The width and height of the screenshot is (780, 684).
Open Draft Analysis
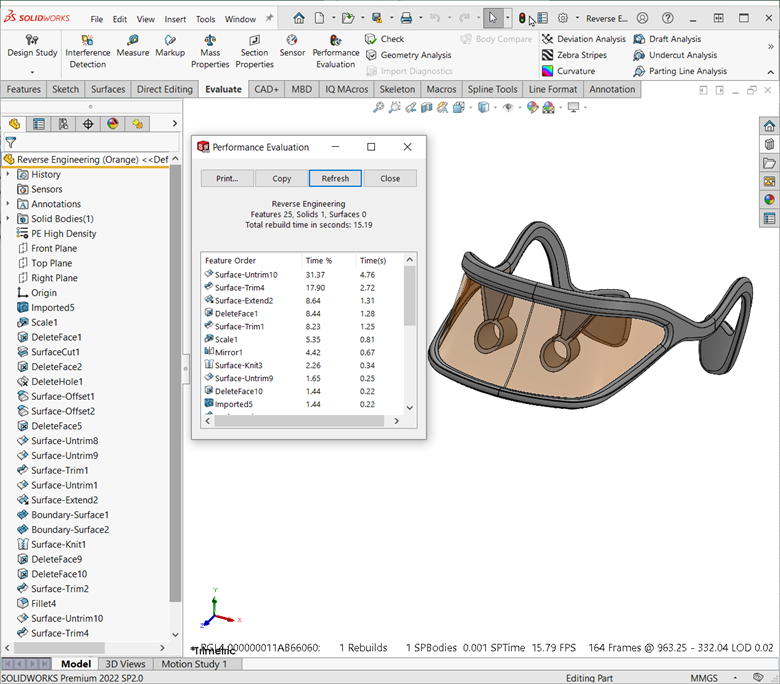point(667,39)
